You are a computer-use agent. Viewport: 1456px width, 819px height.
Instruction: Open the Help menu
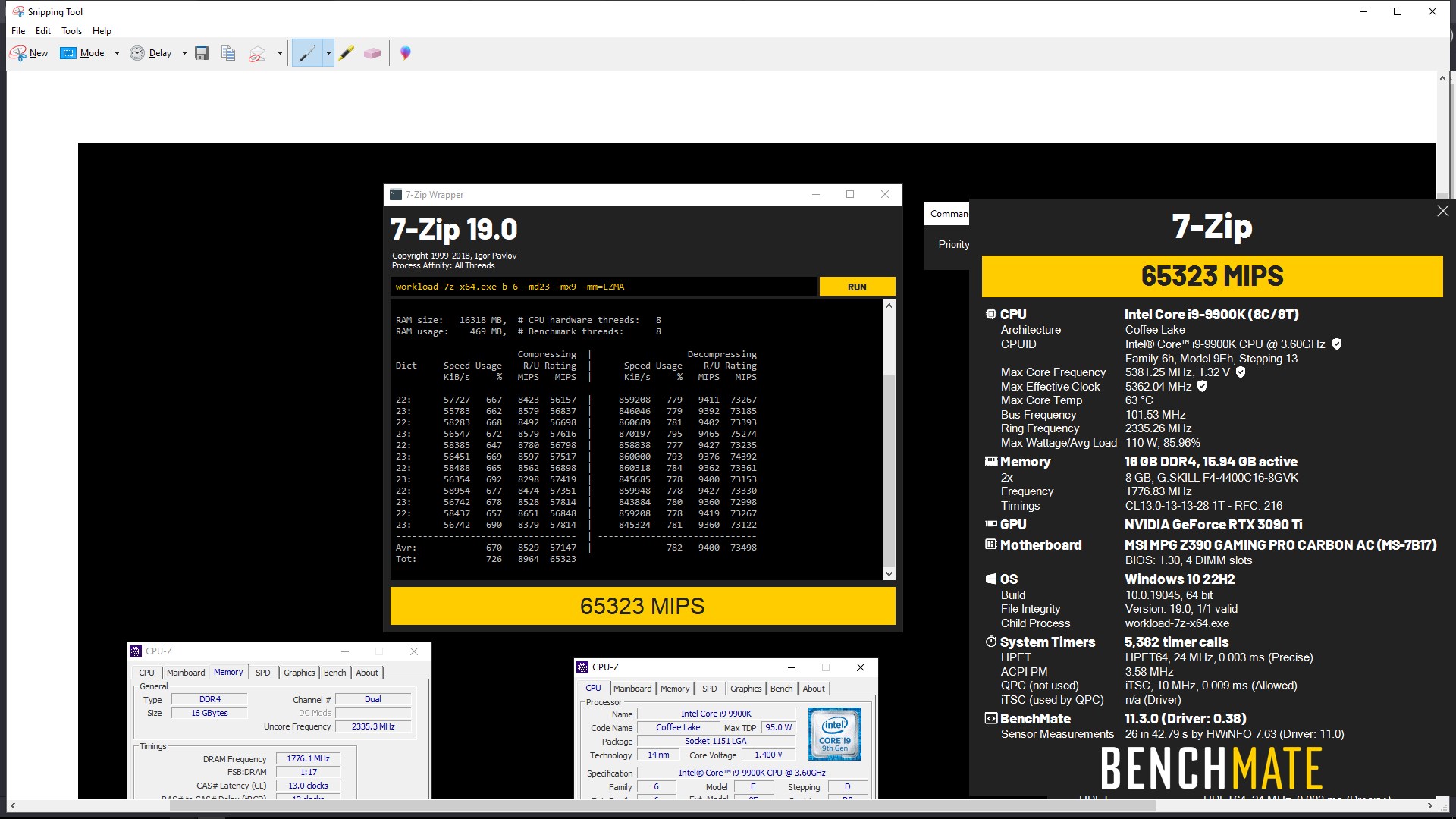(x=102, y=31)
